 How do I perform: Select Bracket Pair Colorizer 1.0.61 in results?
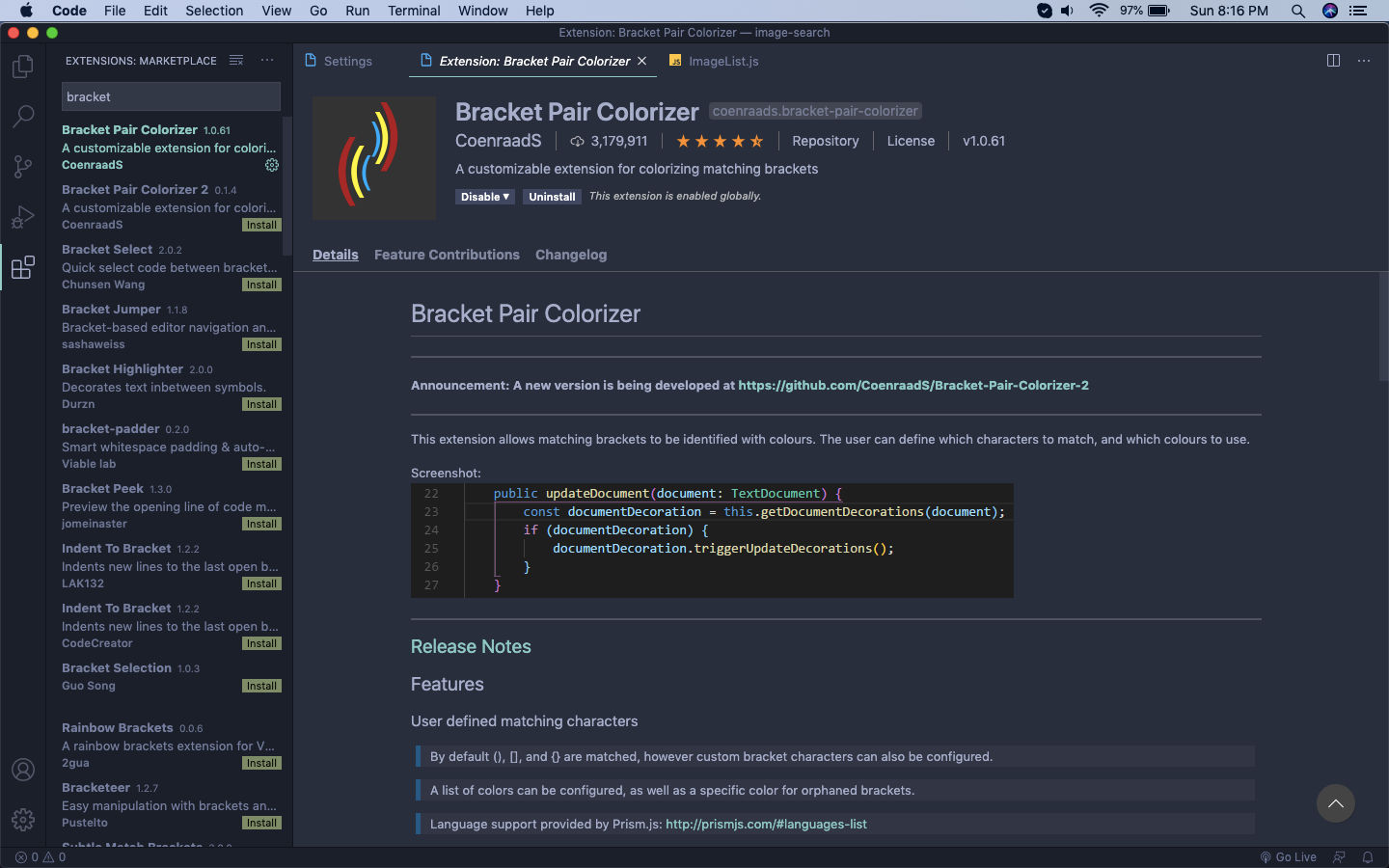point(170,147)
